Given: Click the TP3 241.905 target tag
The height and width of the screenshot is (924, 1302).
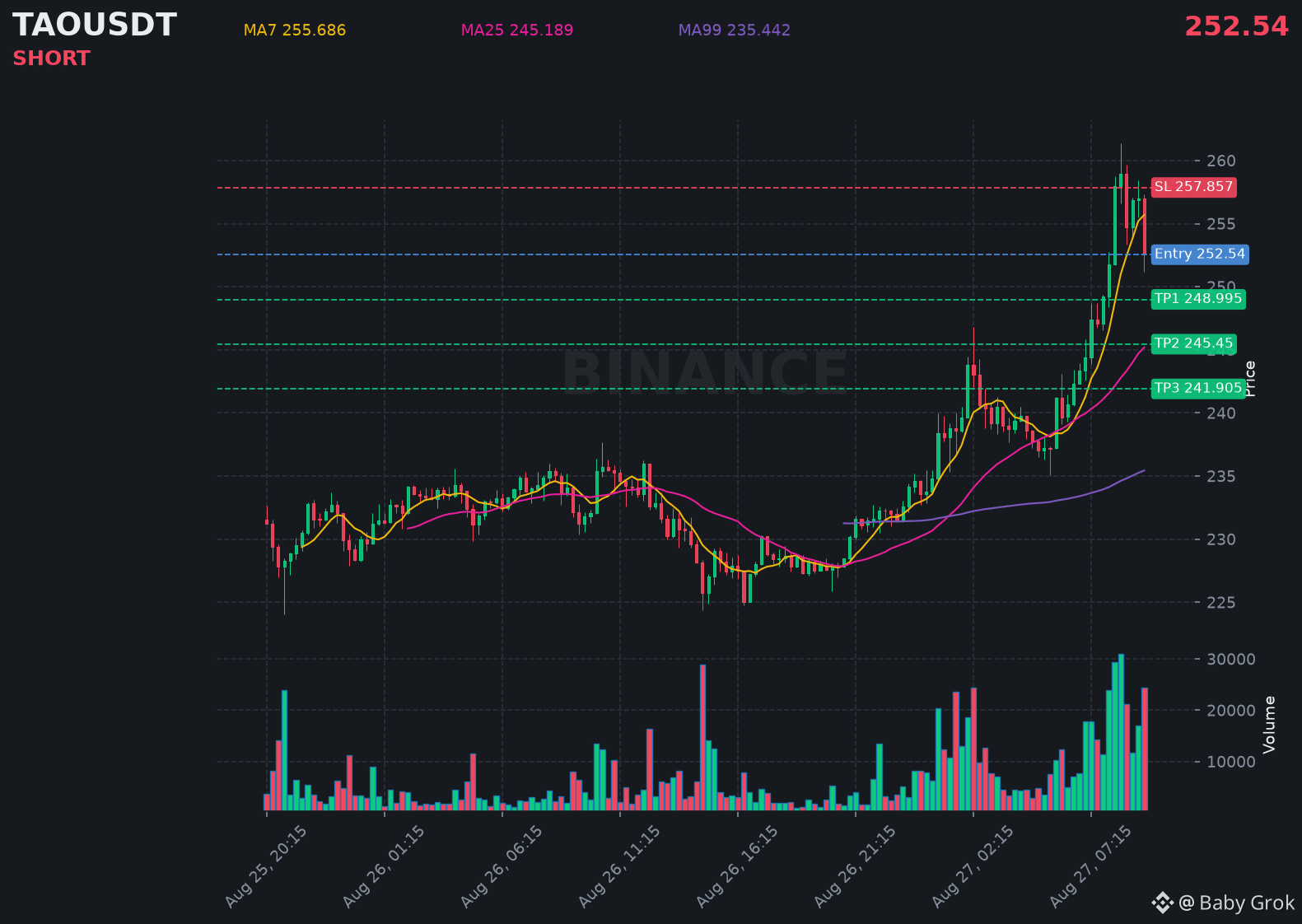Looking at the screenshot, I should [x=1198, y=389].
